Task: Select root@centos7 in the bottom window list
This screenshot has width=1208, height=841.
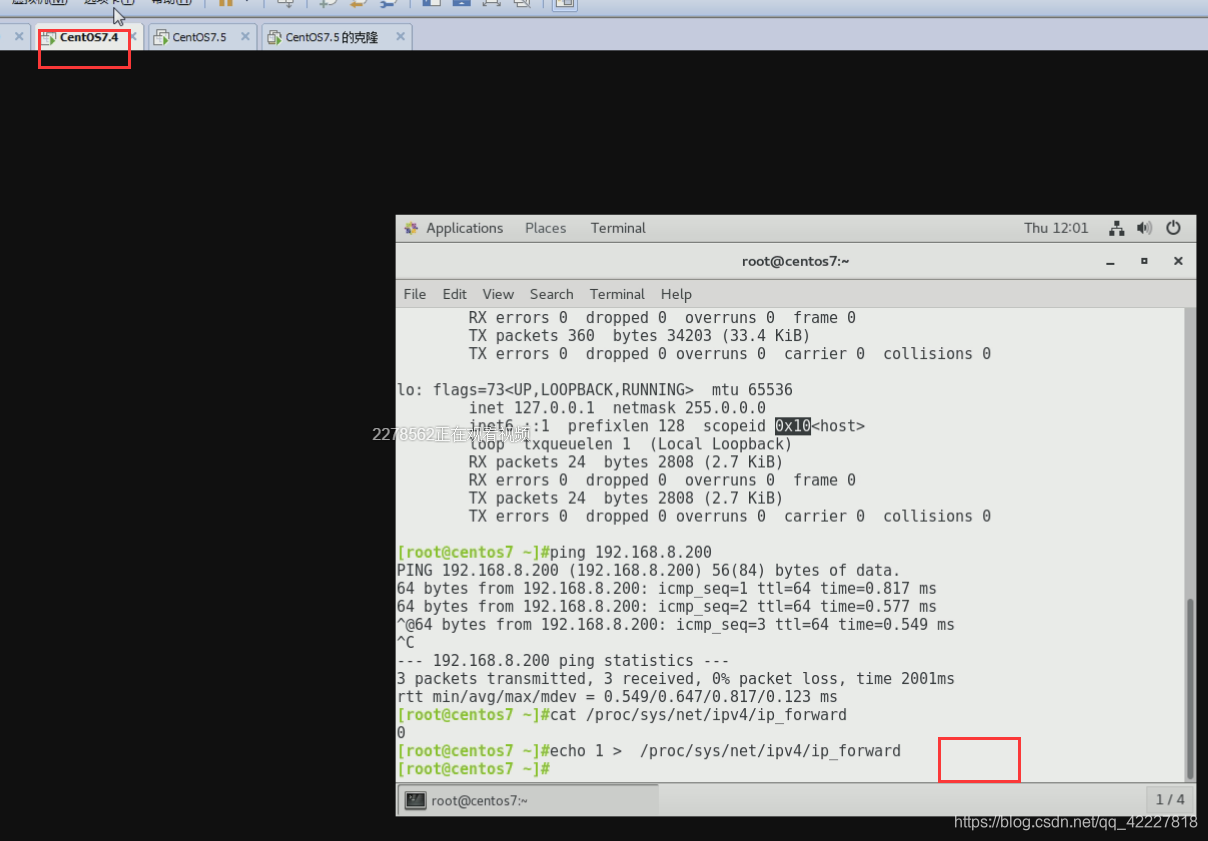Action: point(529,800)
